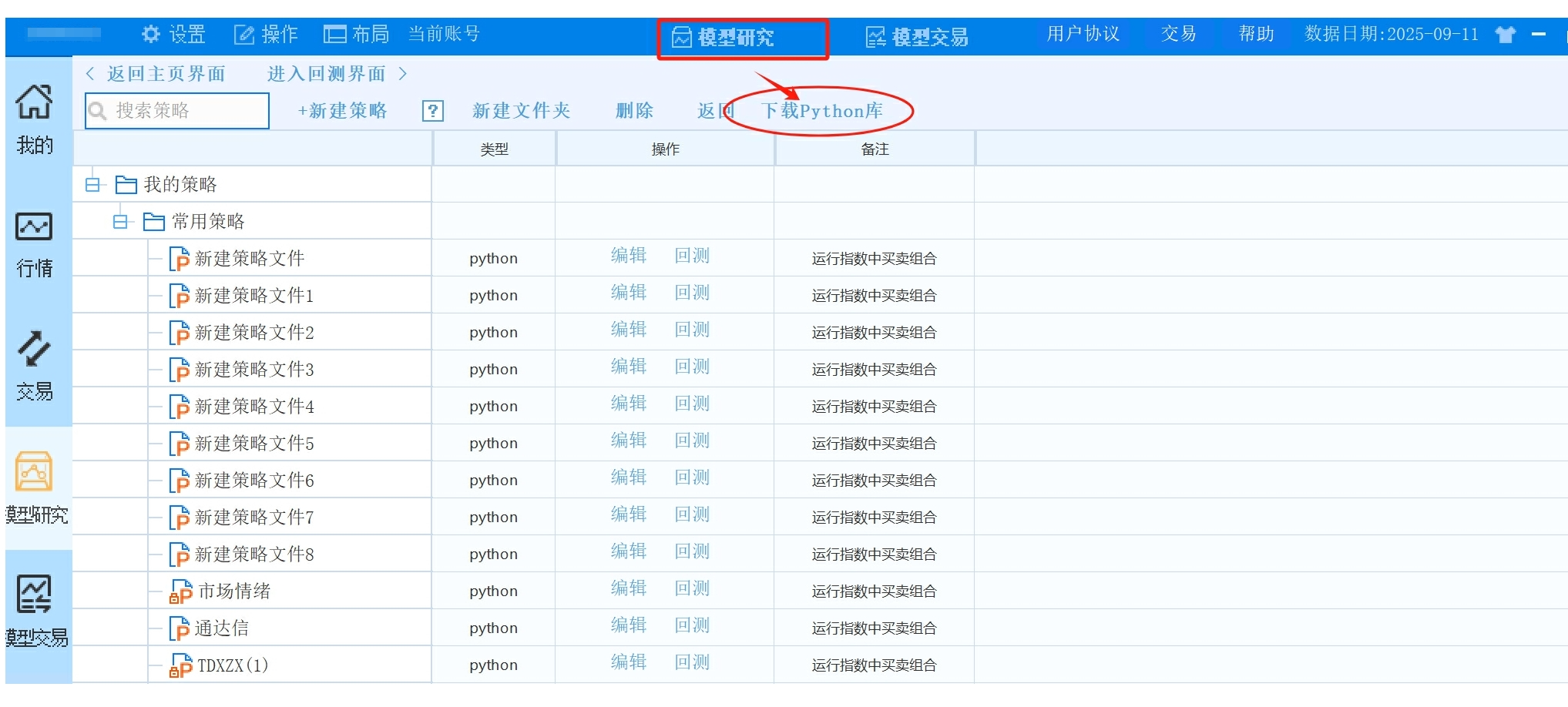Viewport: 1568px width, 707px height.
Task: Click 编辑 for 新建策略文件3
Action: pos(628,367)
